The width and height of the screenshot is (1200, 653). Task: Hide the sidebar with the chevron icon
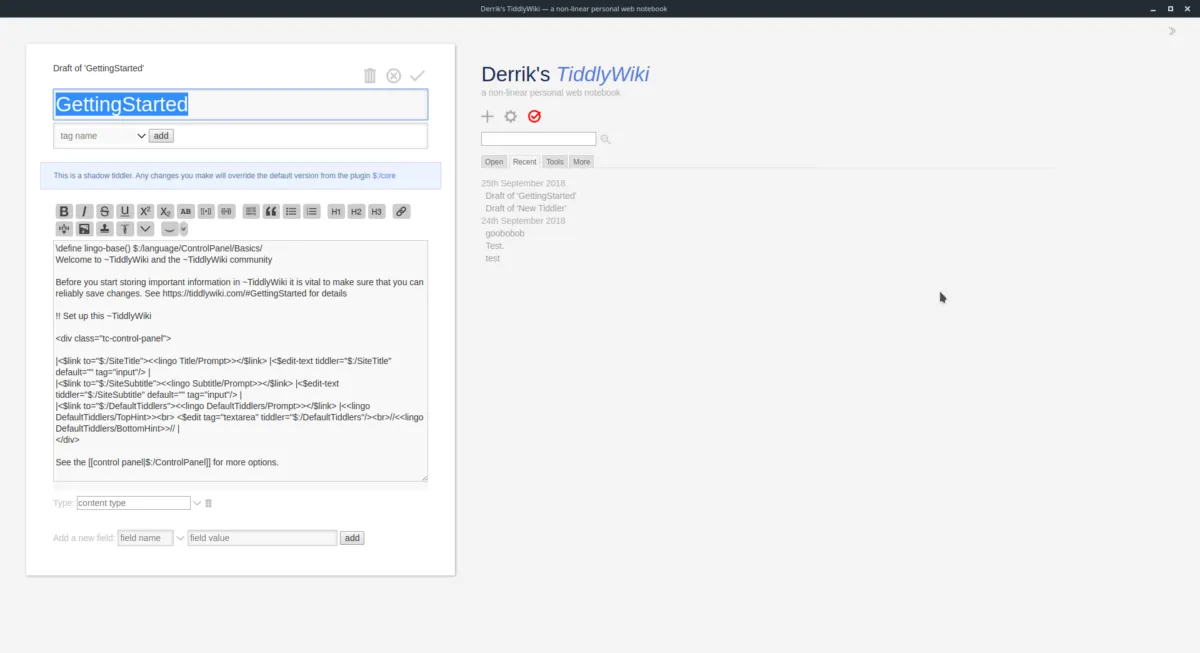(x=1172, y=31)
